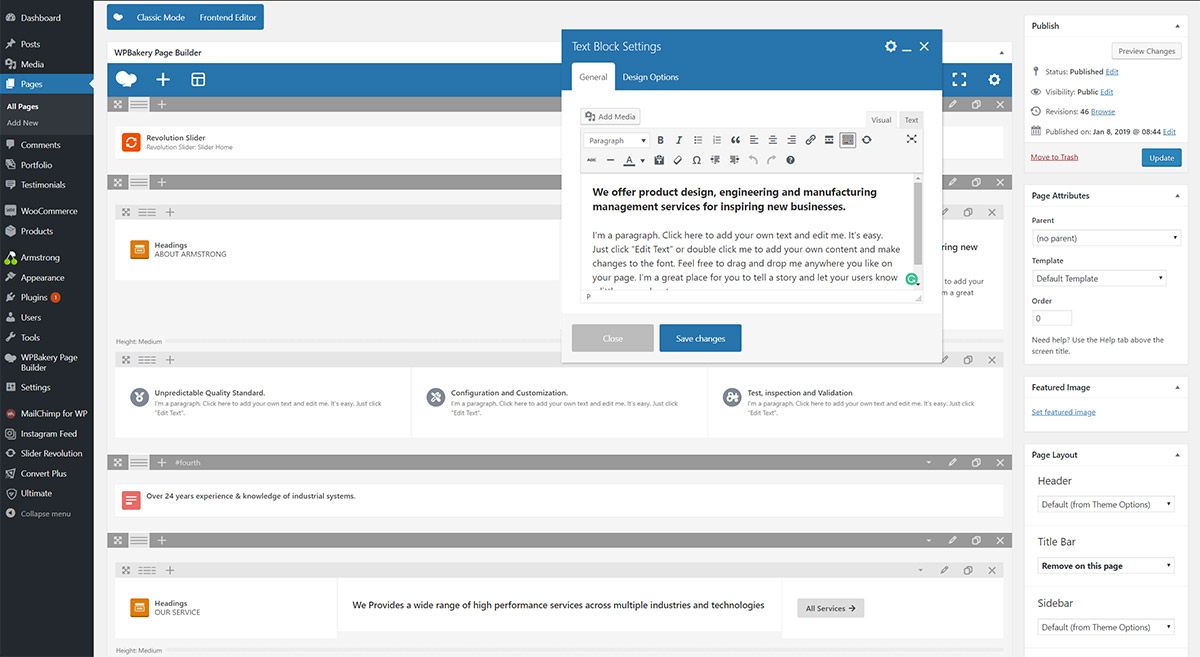The width and height of the screenshot is (1200, 657).
Task: Insert a horizontal line
Action: [x=610, y=160]
